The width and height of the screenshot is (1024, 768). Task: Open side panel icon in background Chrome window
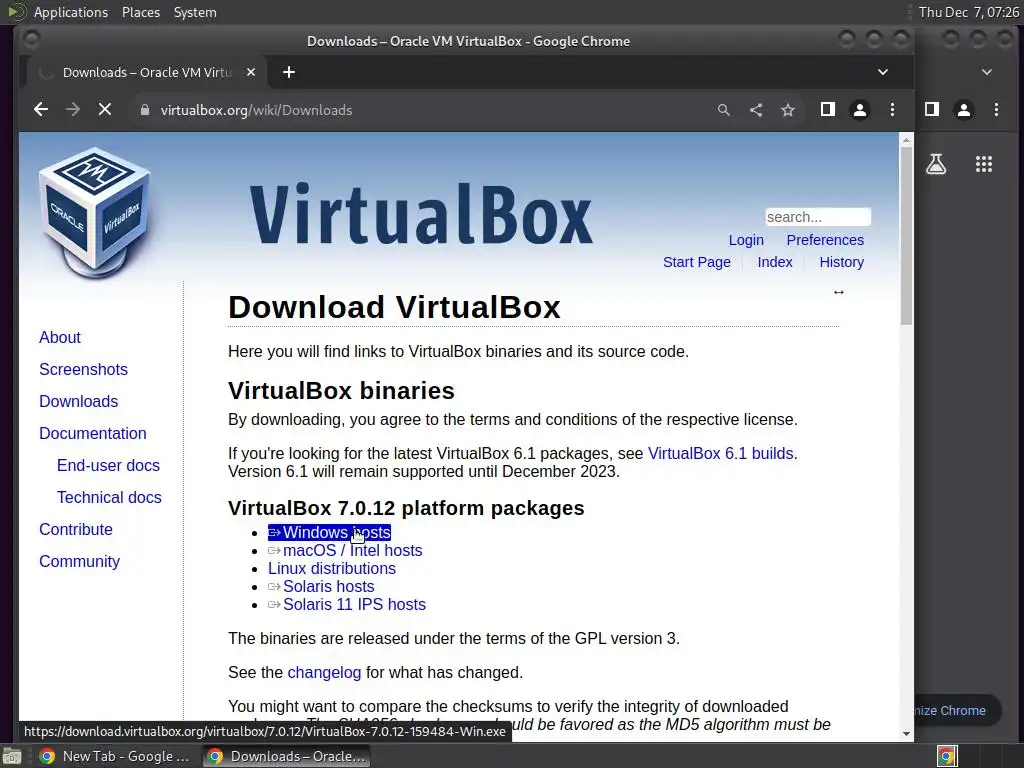point(932,110)
